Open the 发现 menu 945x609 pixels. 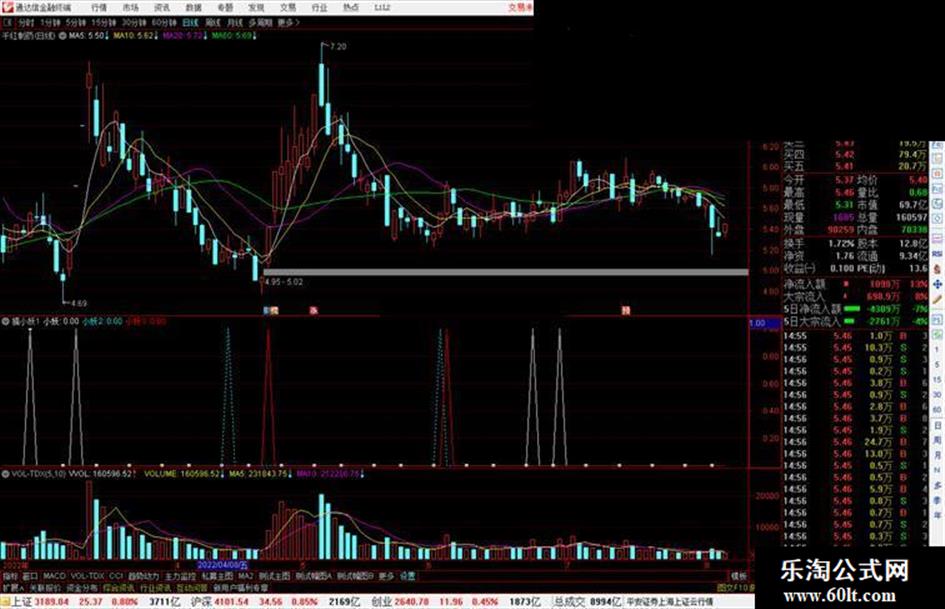256,7
